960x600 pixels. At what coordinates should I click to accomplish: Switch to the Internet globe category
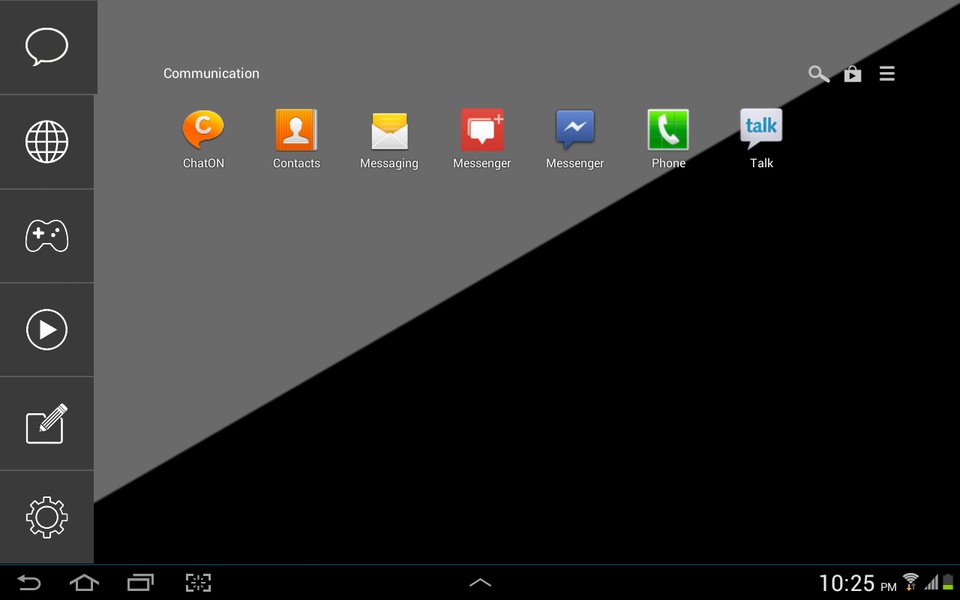click(47, 142)
